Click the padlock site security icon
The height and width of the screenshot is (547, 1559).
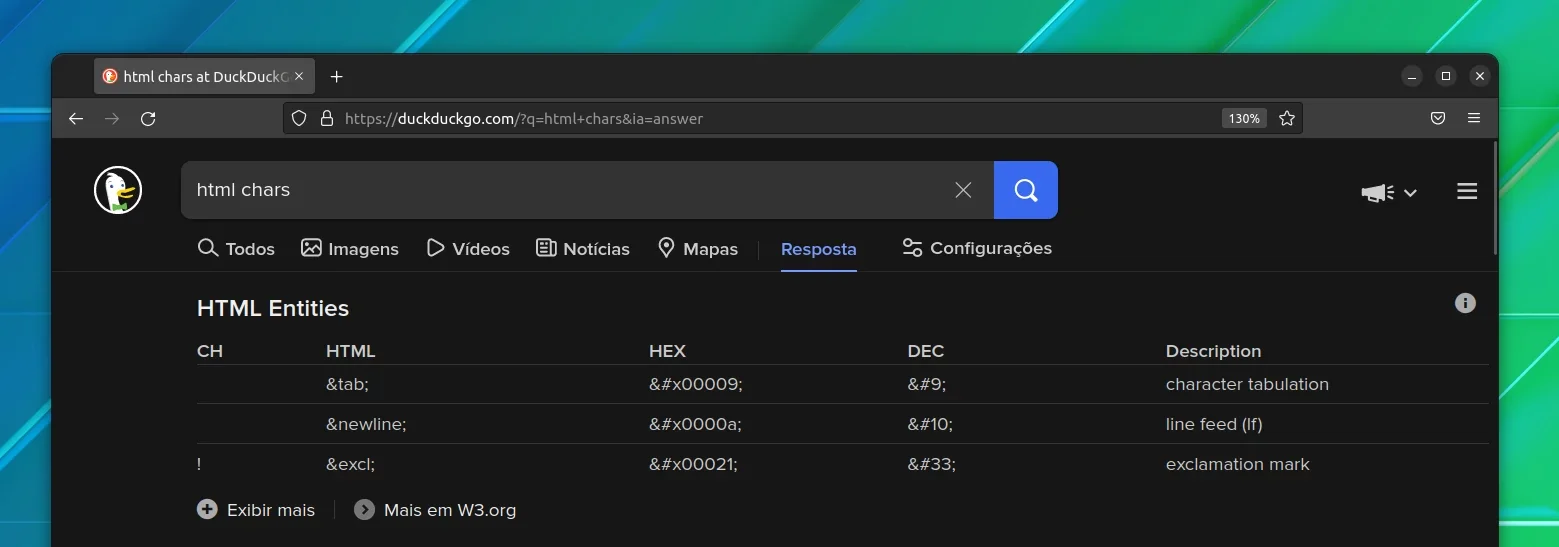[x=326, y=118]
